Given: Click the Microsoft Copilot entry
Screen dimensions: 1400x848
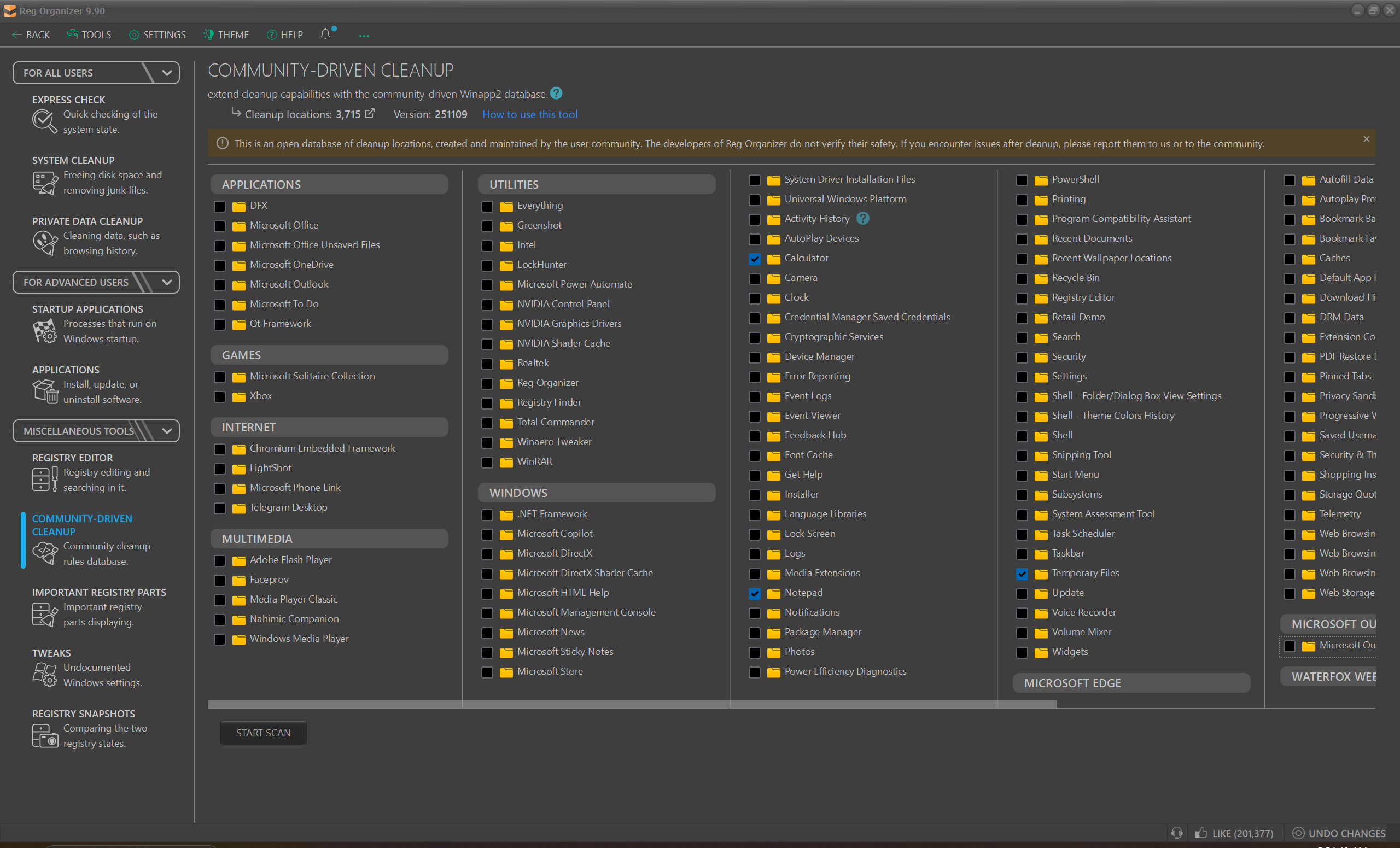Looking at the screenshot, I should coord(555,533).
